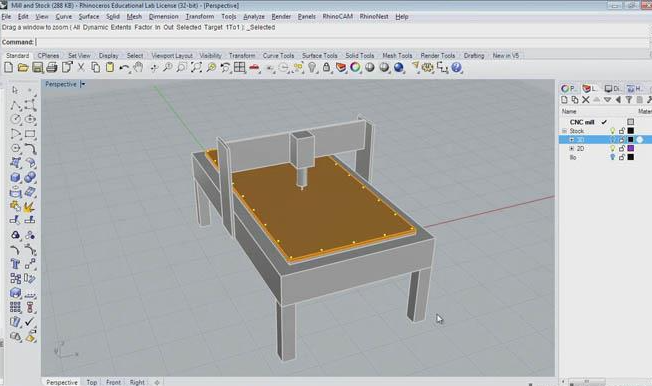Click the Selected option in command prompt

tap(189, 27)
